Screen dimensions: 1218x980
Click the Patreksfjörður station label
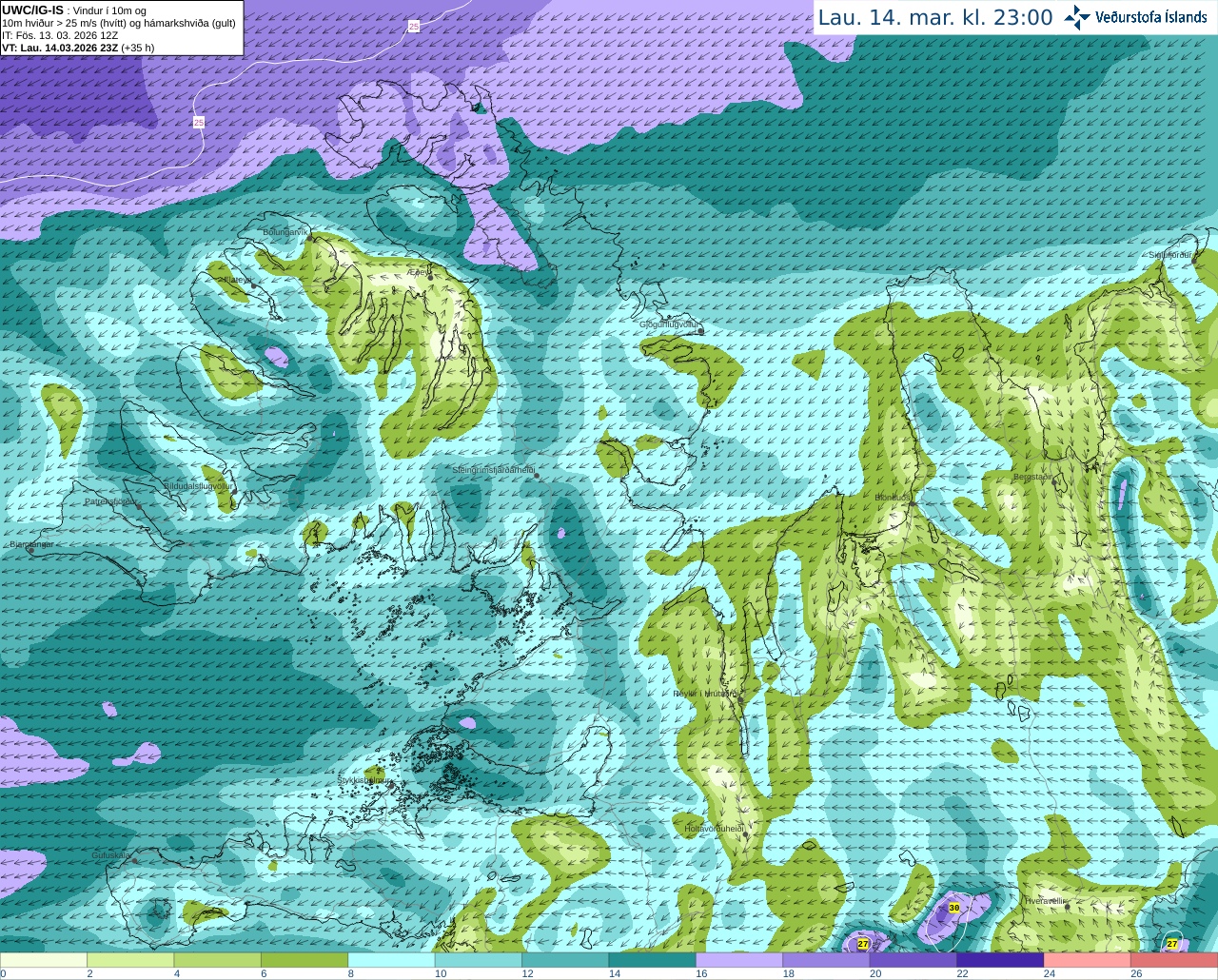tap(112, 501)
